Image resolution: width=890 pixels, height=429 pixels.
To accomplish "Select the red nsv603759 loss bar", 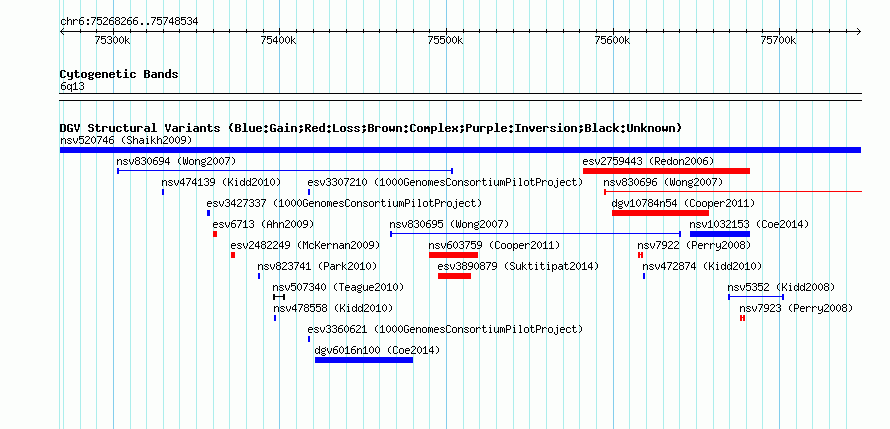I will [454, 255].
